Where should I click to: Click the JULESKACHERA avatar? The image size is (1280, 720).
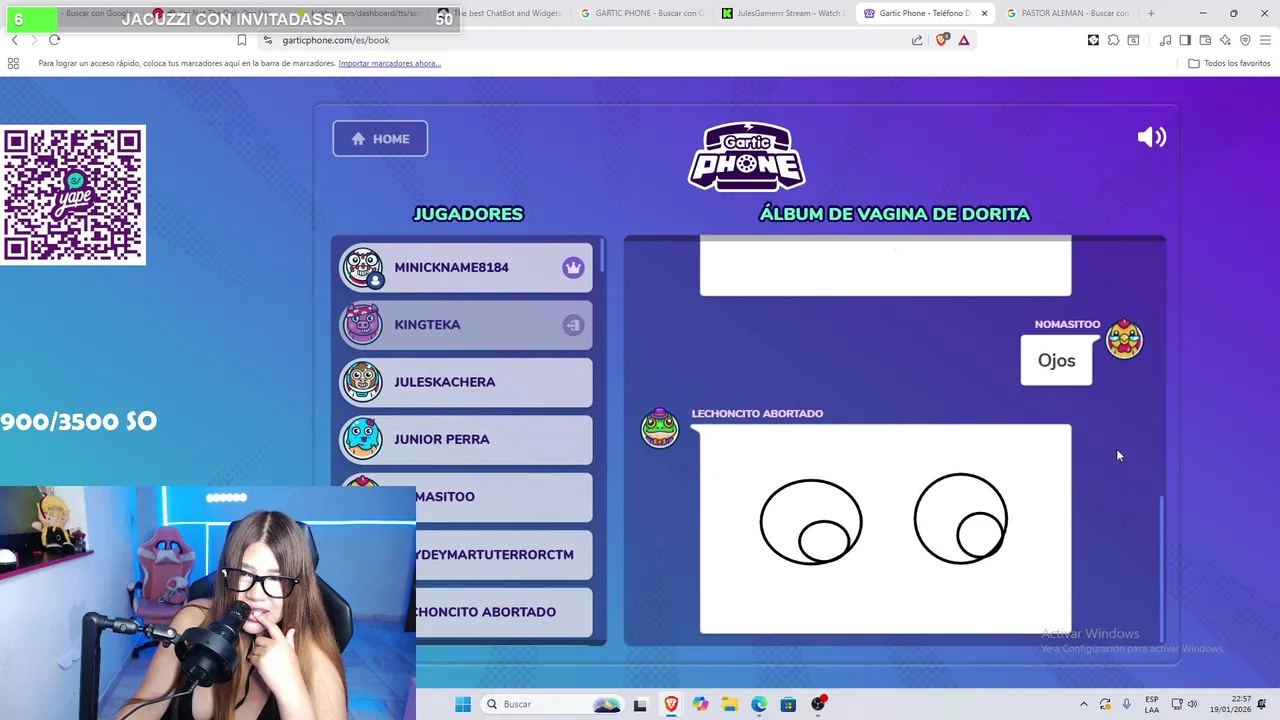(362, 381)
